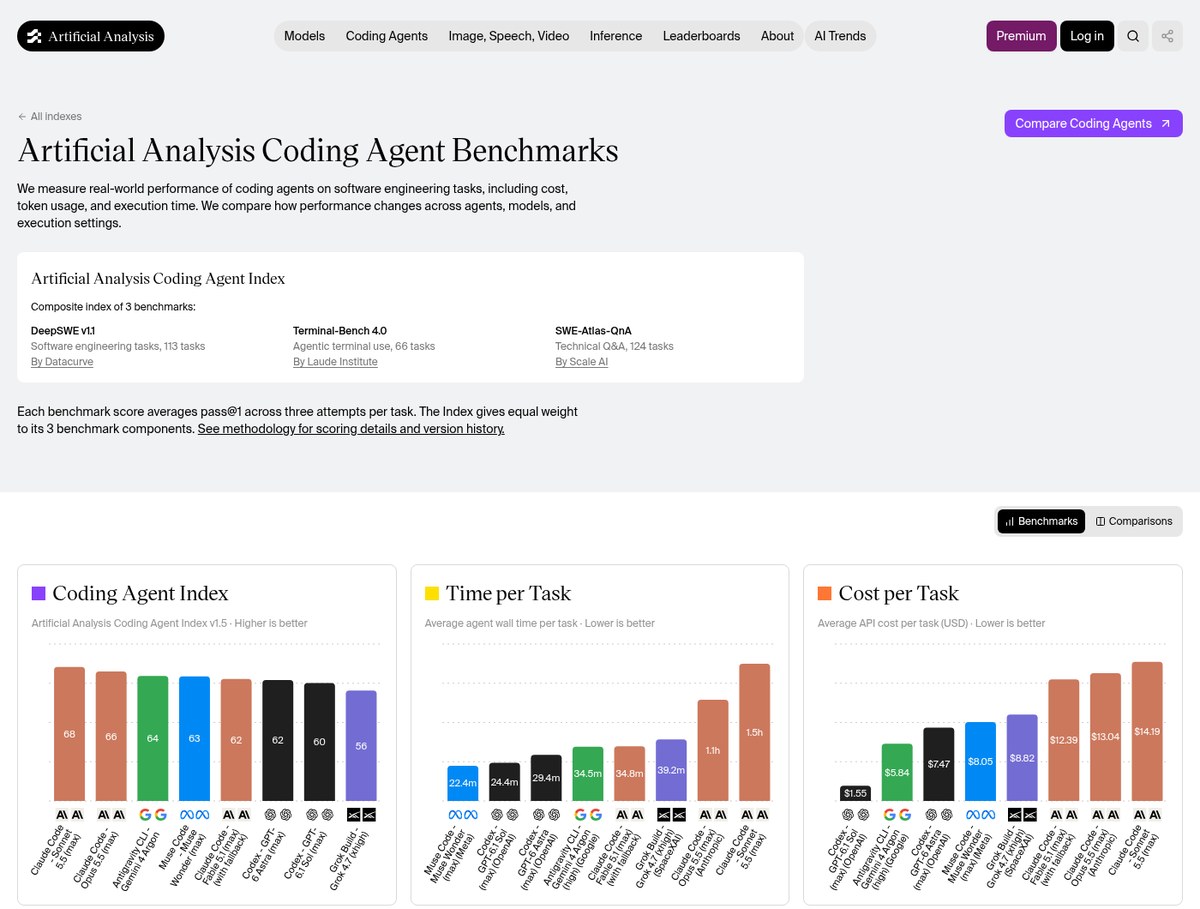Viewport: 1200px width, 909px height.
Task: Click the 1.5h bar in Time per Task
Action: [755, 732]
